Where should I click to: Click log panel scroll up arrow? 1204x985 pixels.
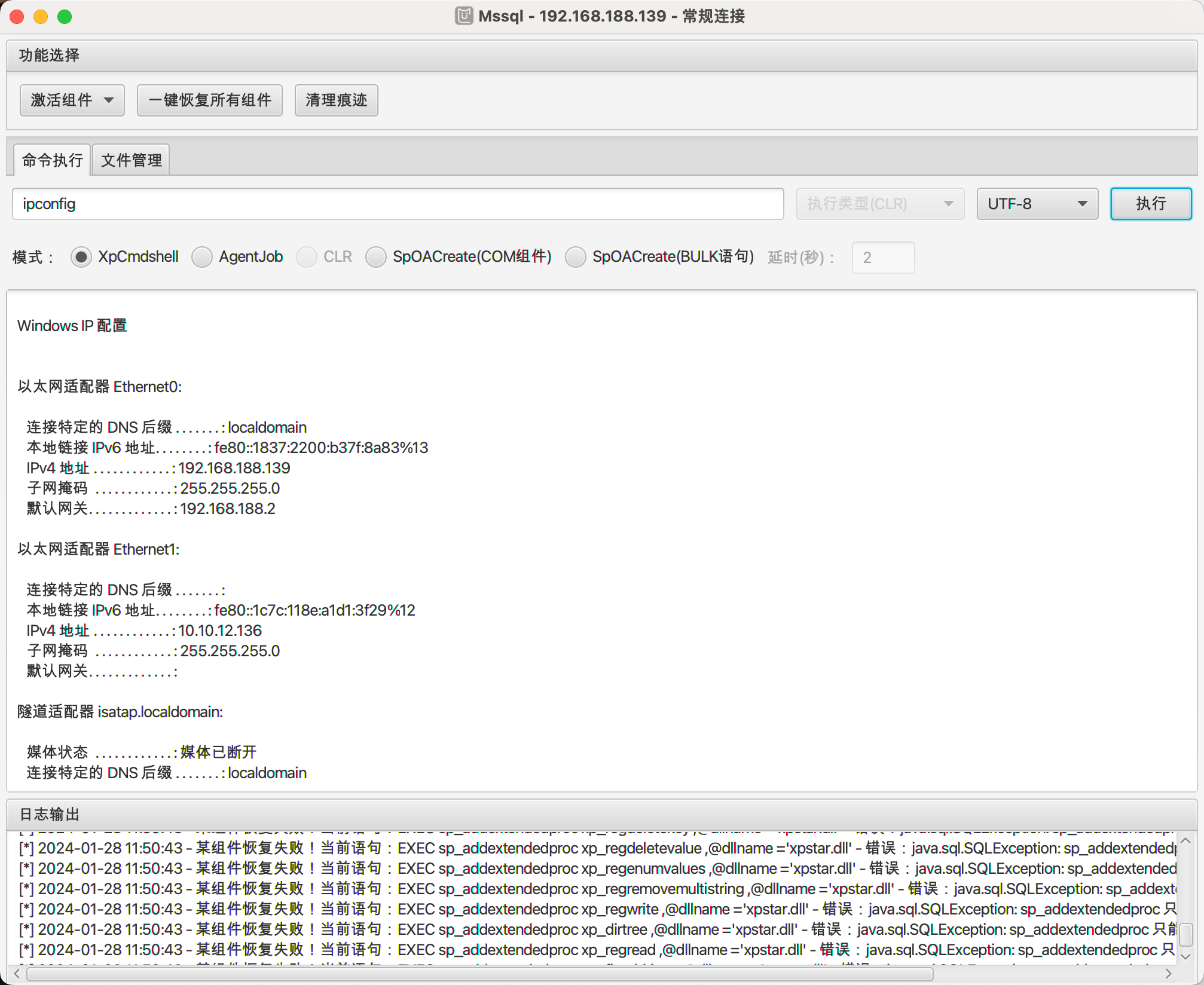click(x=1186, y=841)
